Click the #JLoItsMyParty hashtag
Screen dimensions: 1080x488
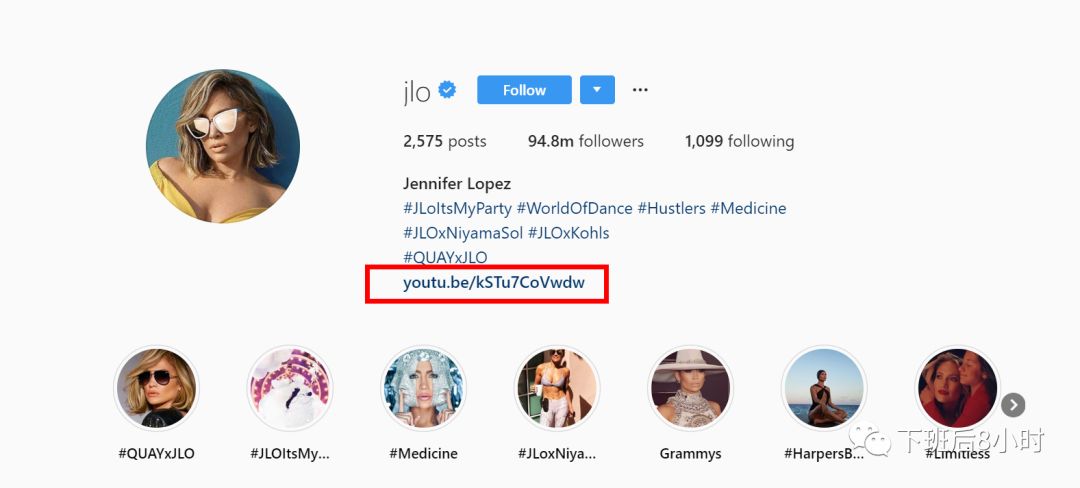[457, 209]
